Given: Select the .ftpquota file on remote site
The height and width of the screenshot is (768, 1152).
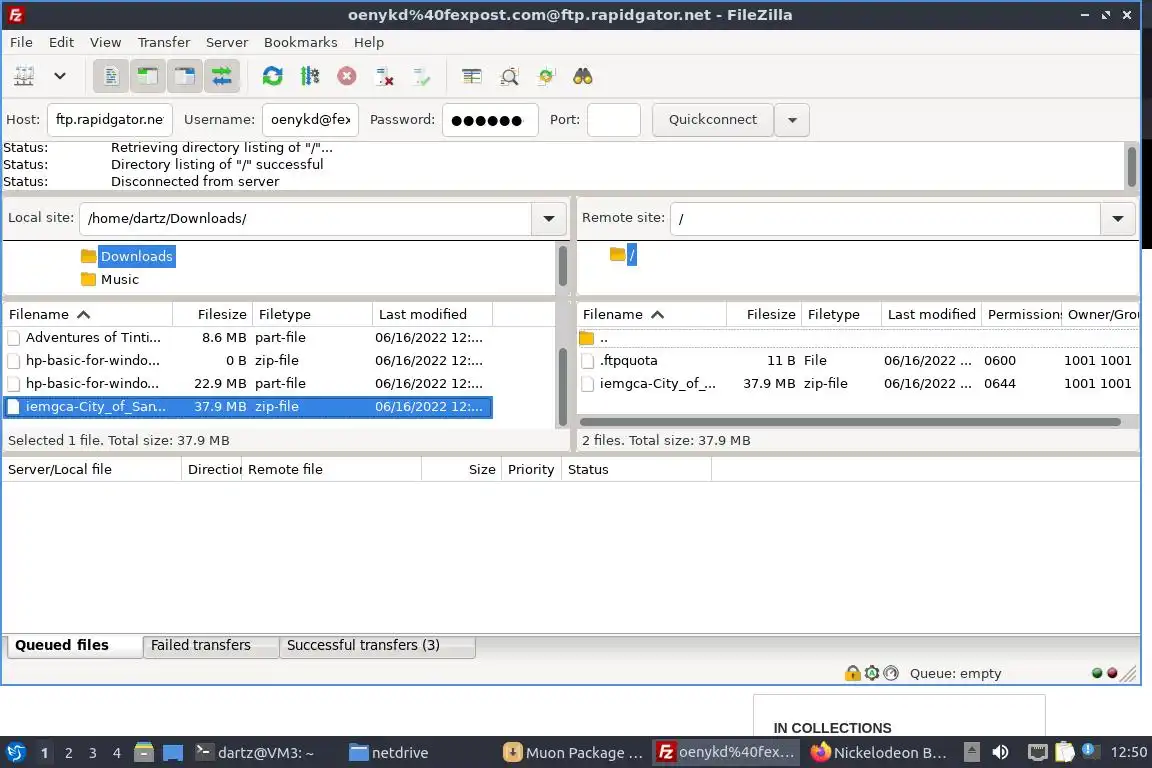Looking at the screenshot, I should point(858,360).
